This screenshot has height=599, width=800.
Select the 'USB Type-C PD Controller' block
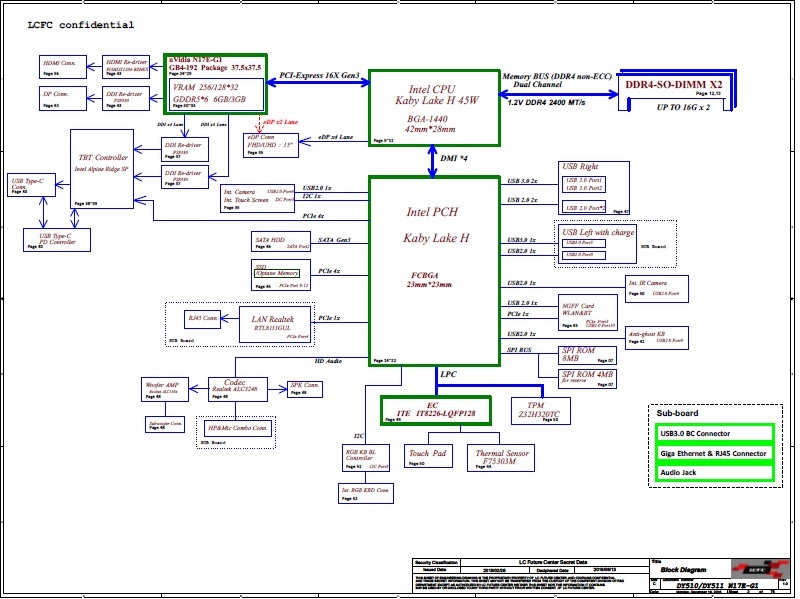pos(57,240)
